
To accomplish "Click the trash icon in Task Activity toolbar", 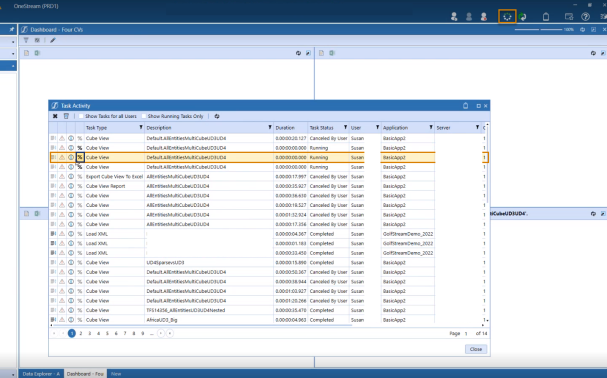I will coord(66,116).
